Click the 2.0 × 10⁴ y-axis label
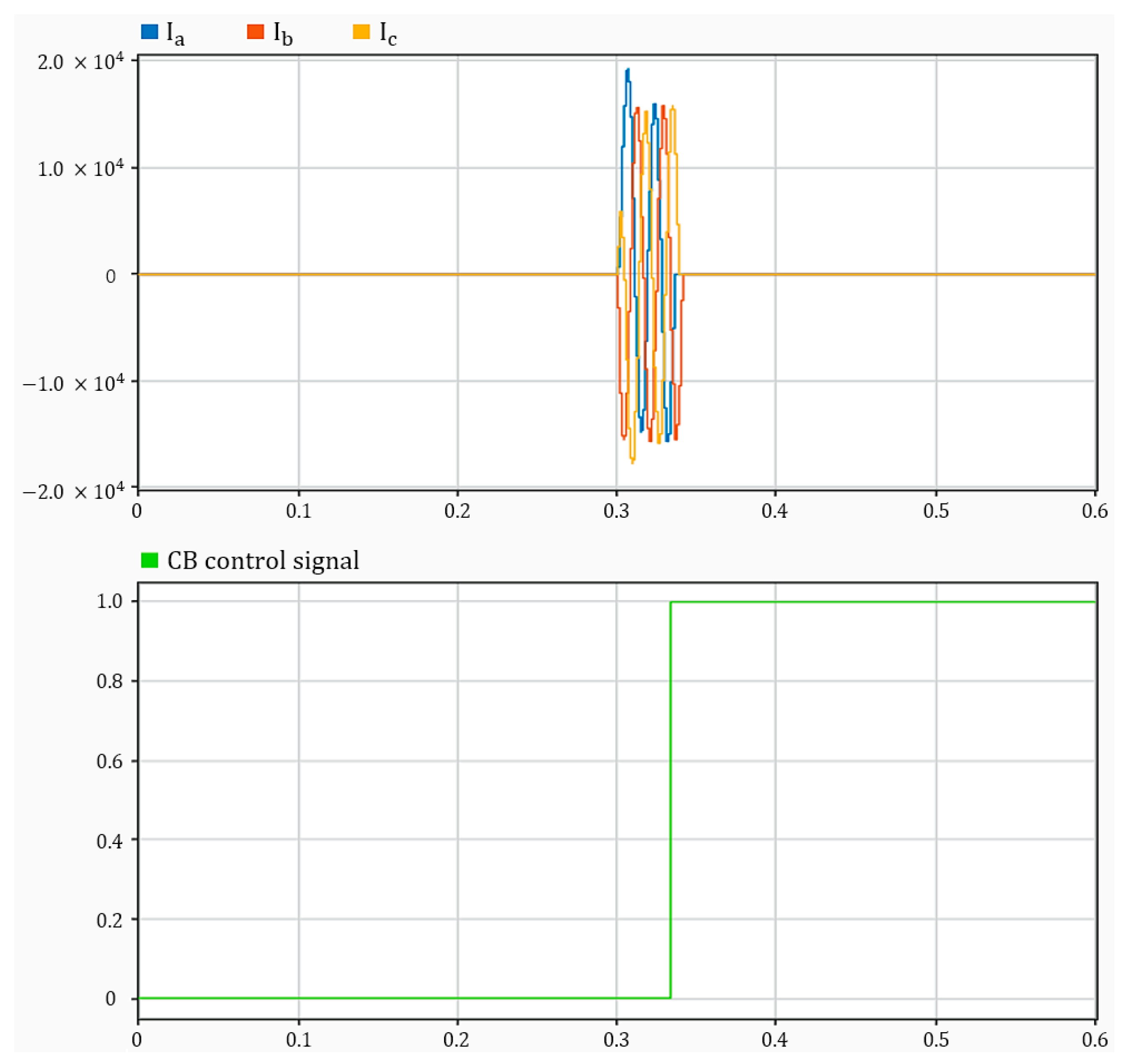This screenshot has height=1064, width=1126. tap(80, 61)
